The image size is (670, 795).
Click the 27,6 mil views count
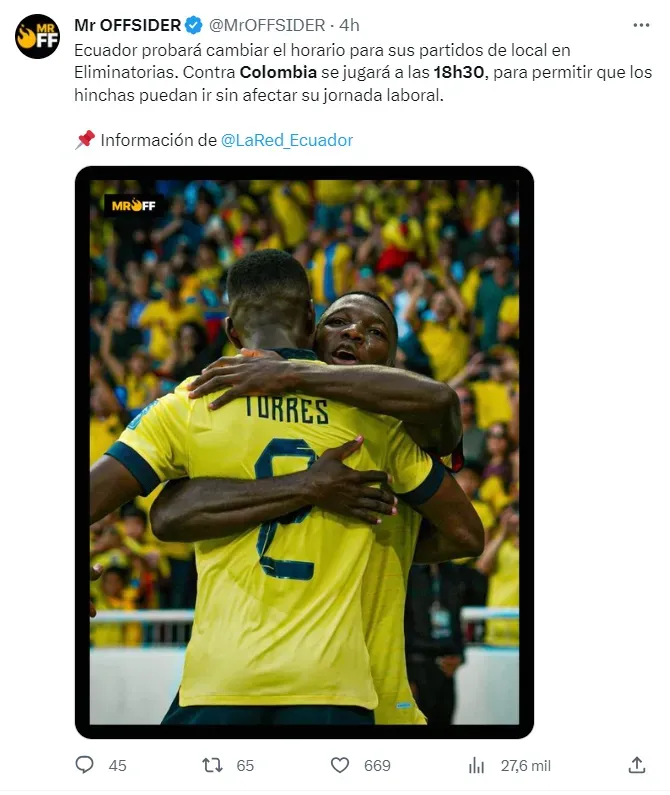[525, 766]
